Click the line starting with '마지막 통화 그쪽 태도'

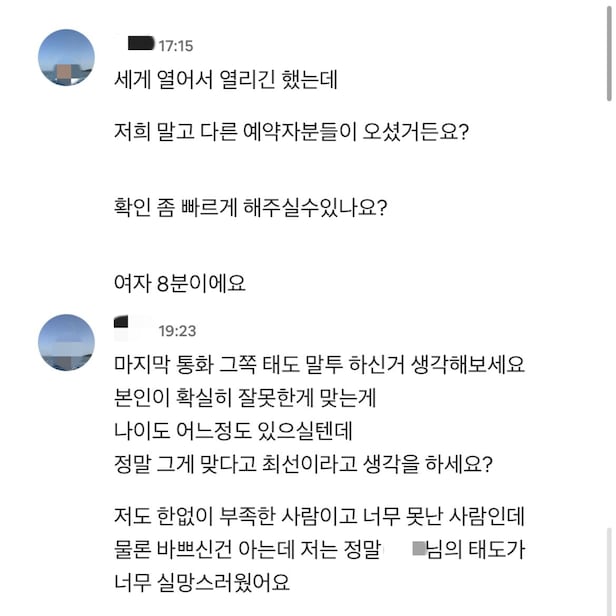tap(320, 365)
